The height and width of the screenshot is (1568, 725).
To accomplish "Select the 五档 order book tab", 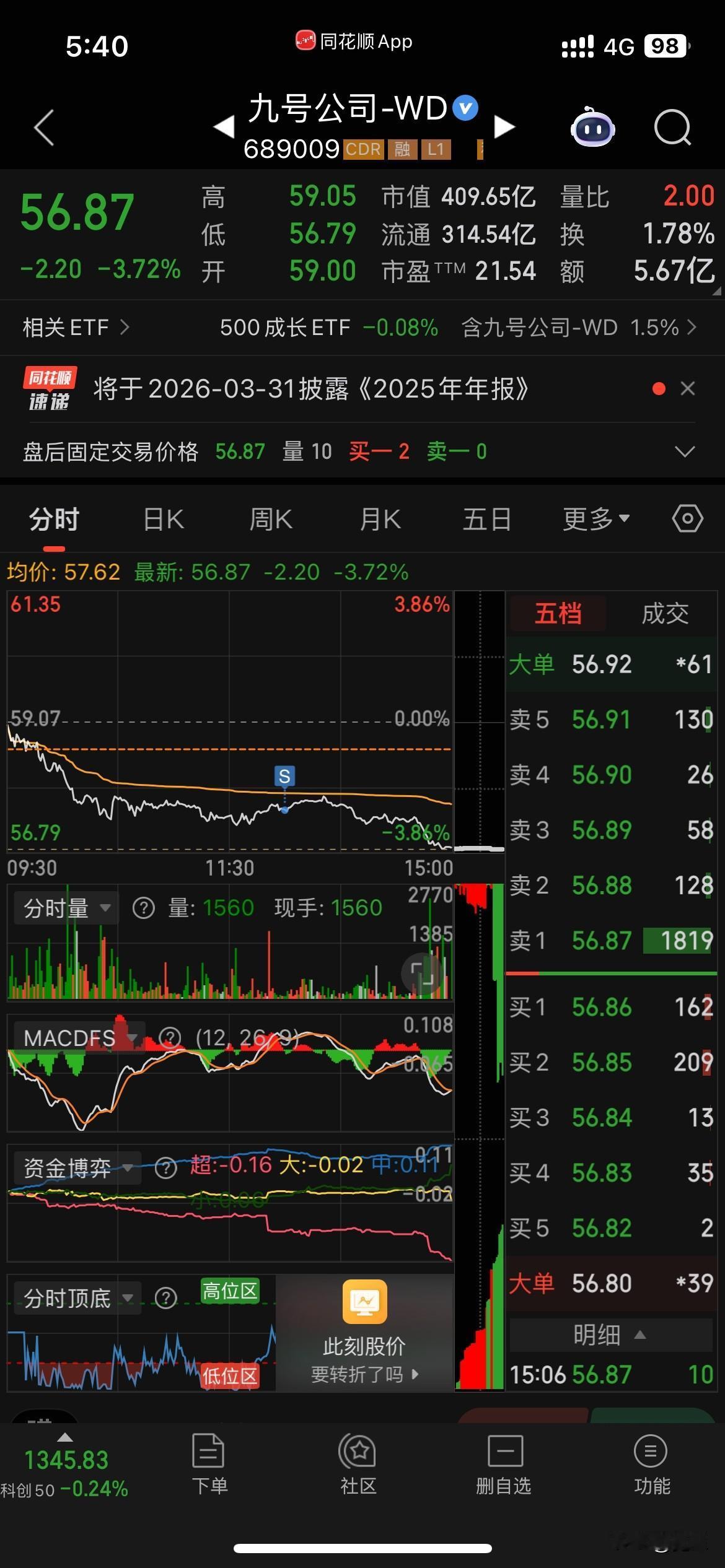I will click(558, 614).
